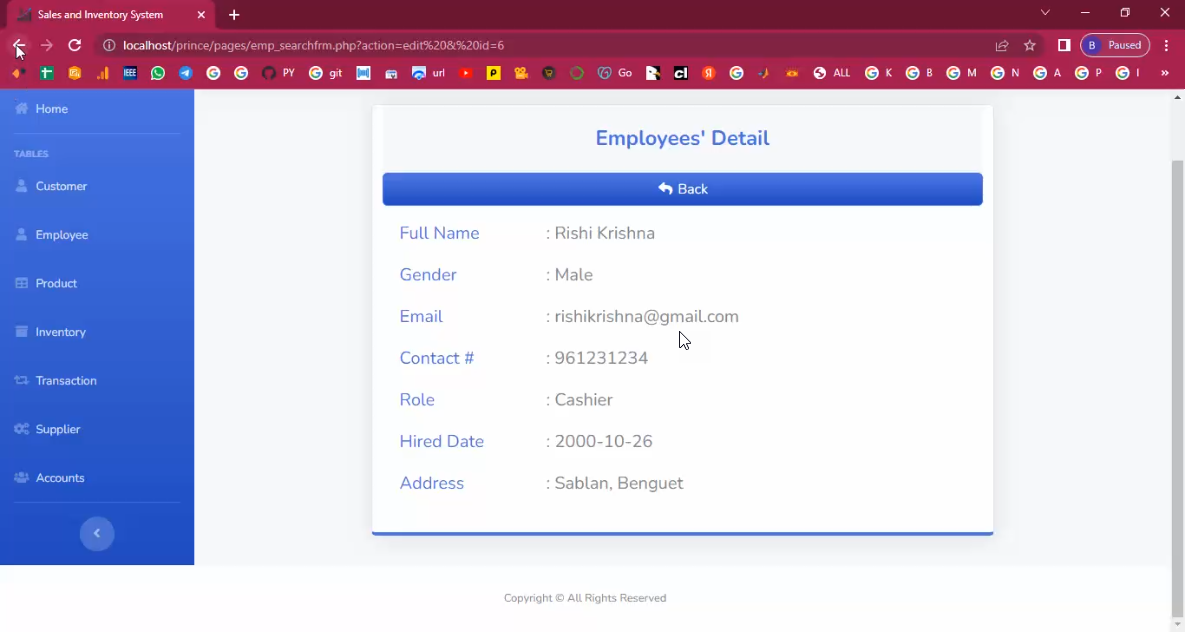Open the WhatsApp bookmark icon

point(158,73)
